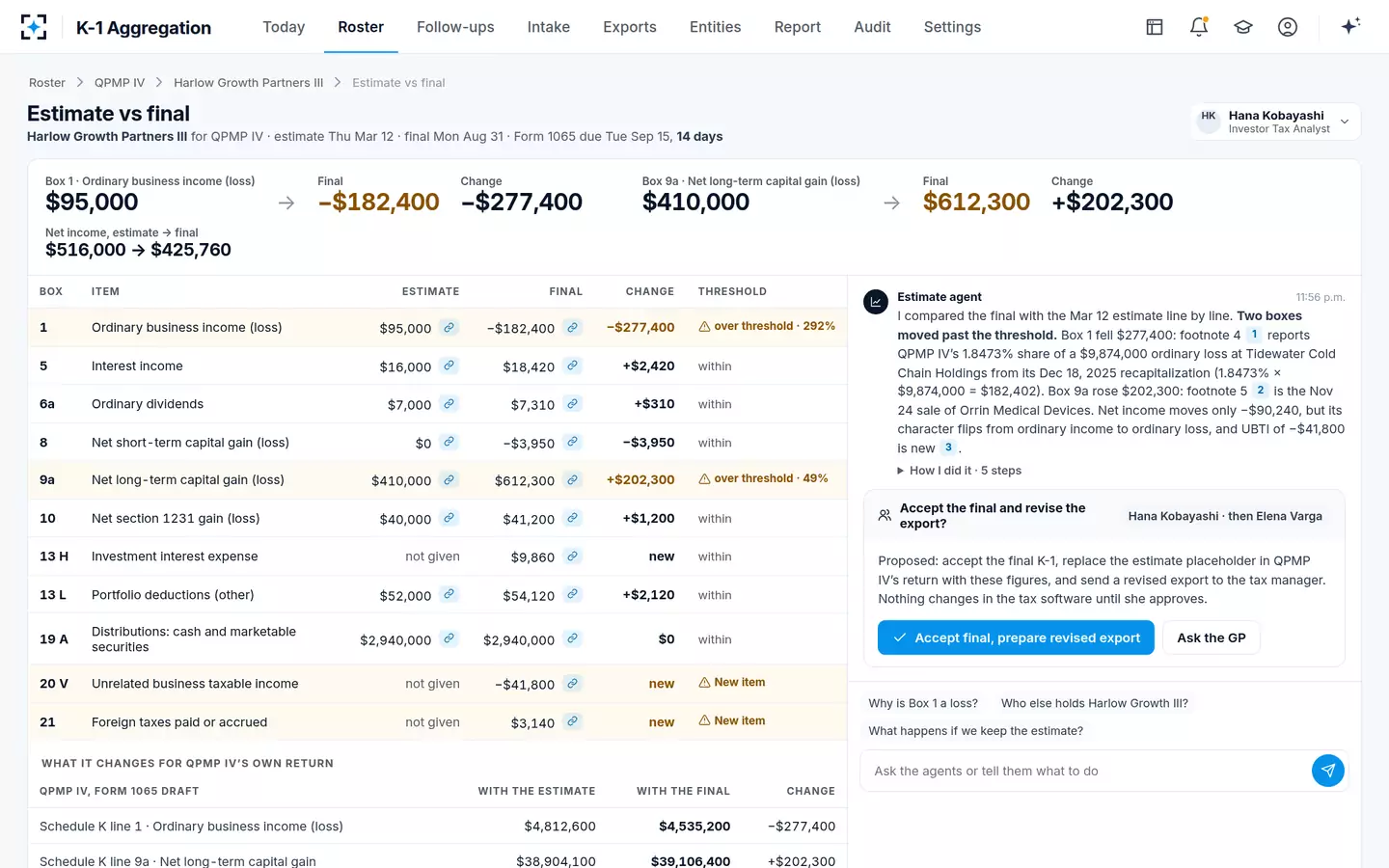The image size is (1389, 868).
Task: Open the layout panel icon in header
Action: pos(1155,27)
